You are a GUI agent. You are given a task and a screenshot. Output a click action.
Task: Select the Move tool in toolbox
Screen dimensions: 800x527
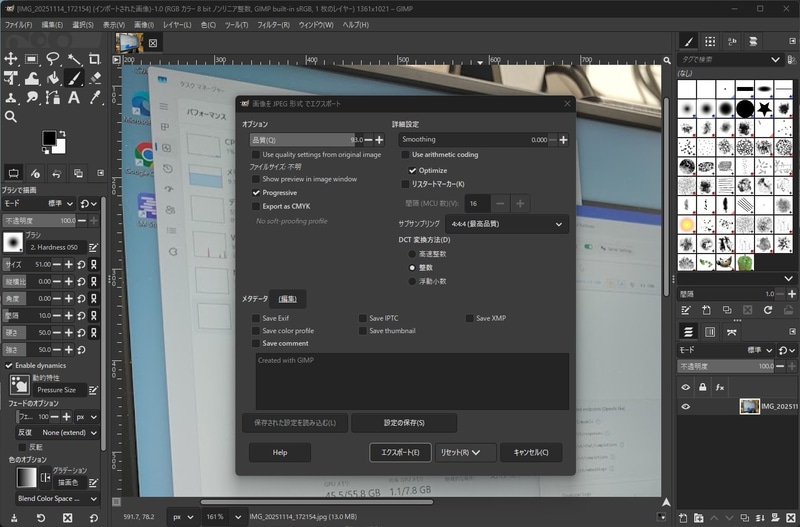11,59
